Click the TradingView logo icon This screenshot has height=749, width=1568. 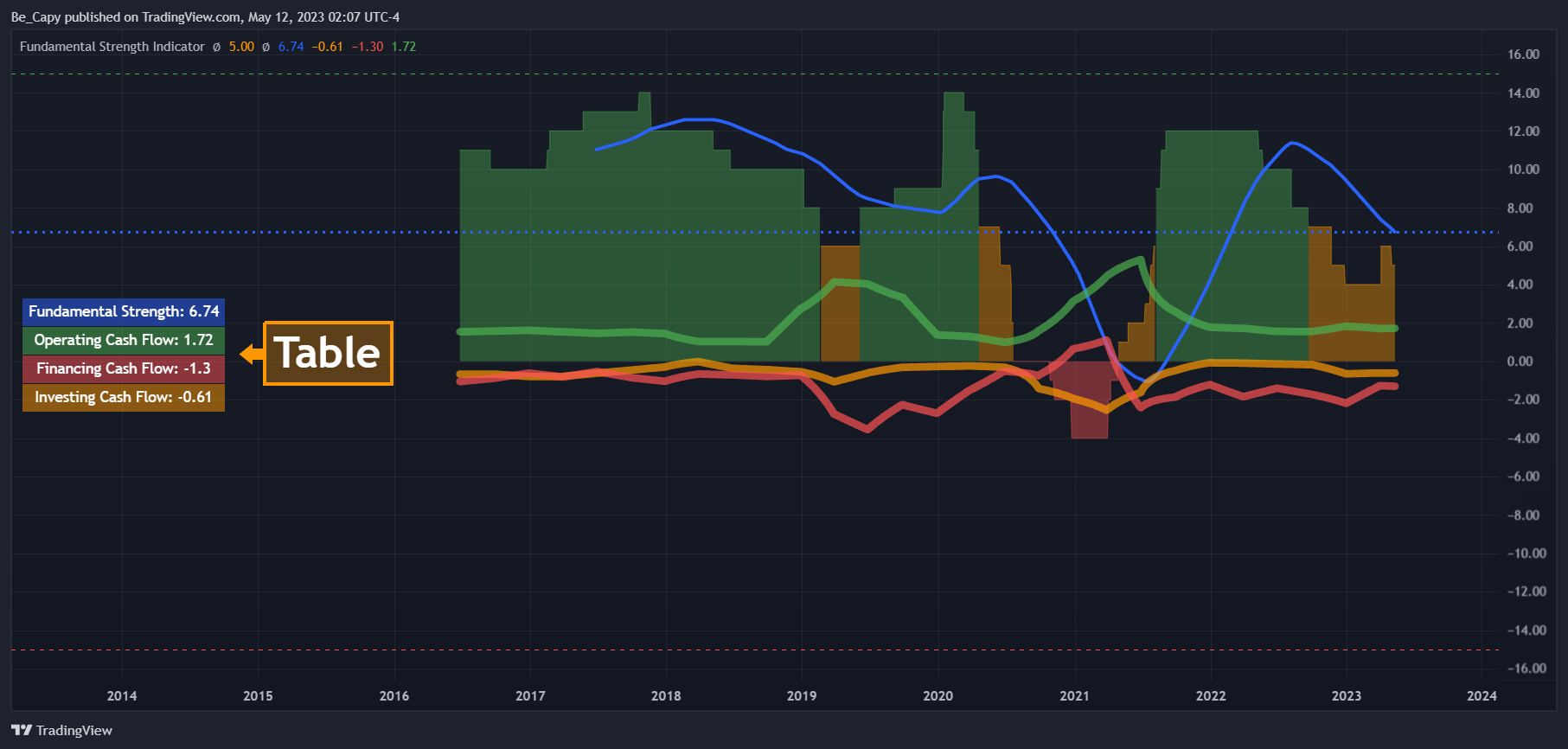click(22, 730)
